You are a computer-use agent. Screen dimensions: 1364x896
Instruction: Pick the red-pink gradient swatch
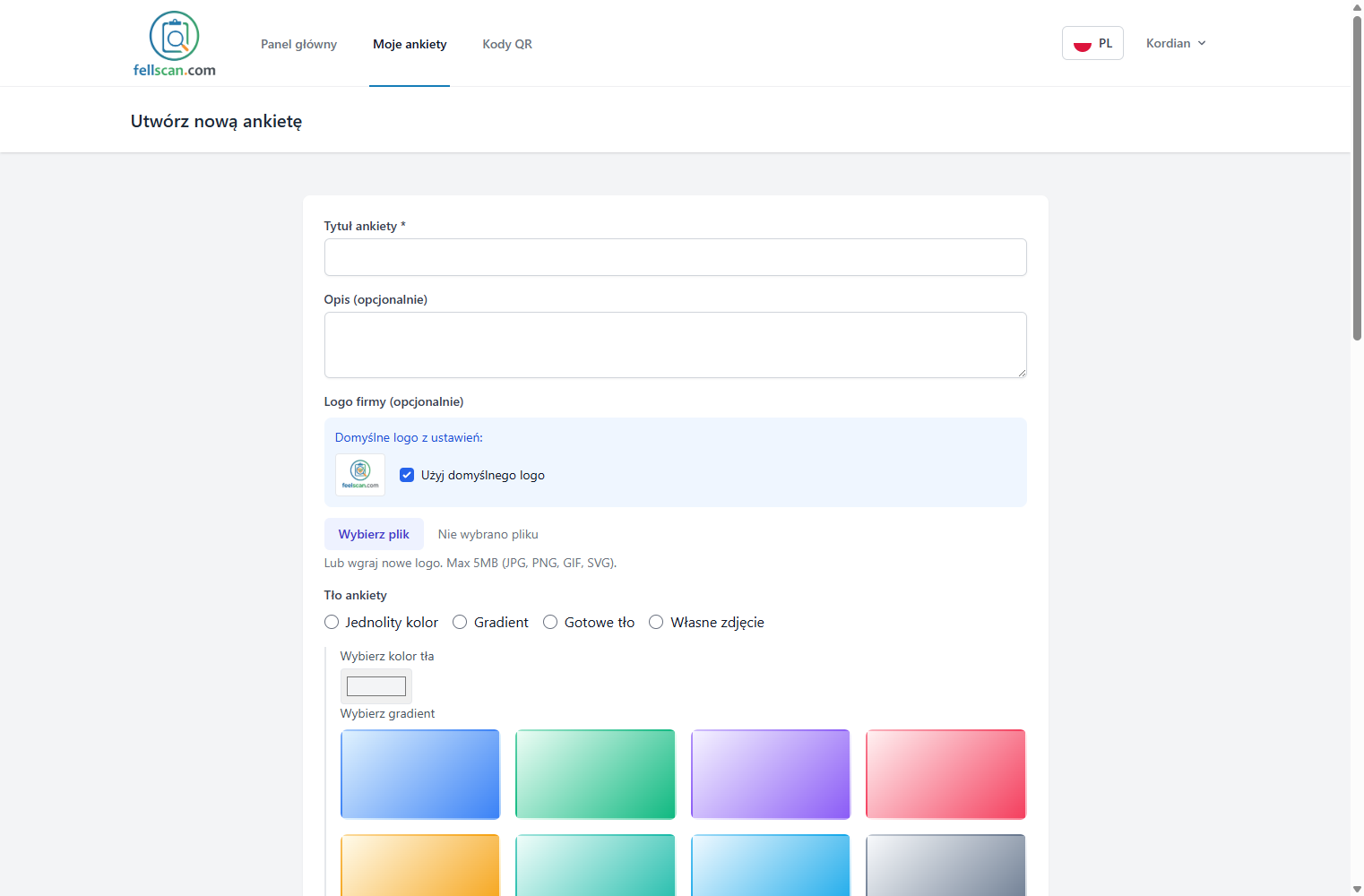click(x=945, y=774)
